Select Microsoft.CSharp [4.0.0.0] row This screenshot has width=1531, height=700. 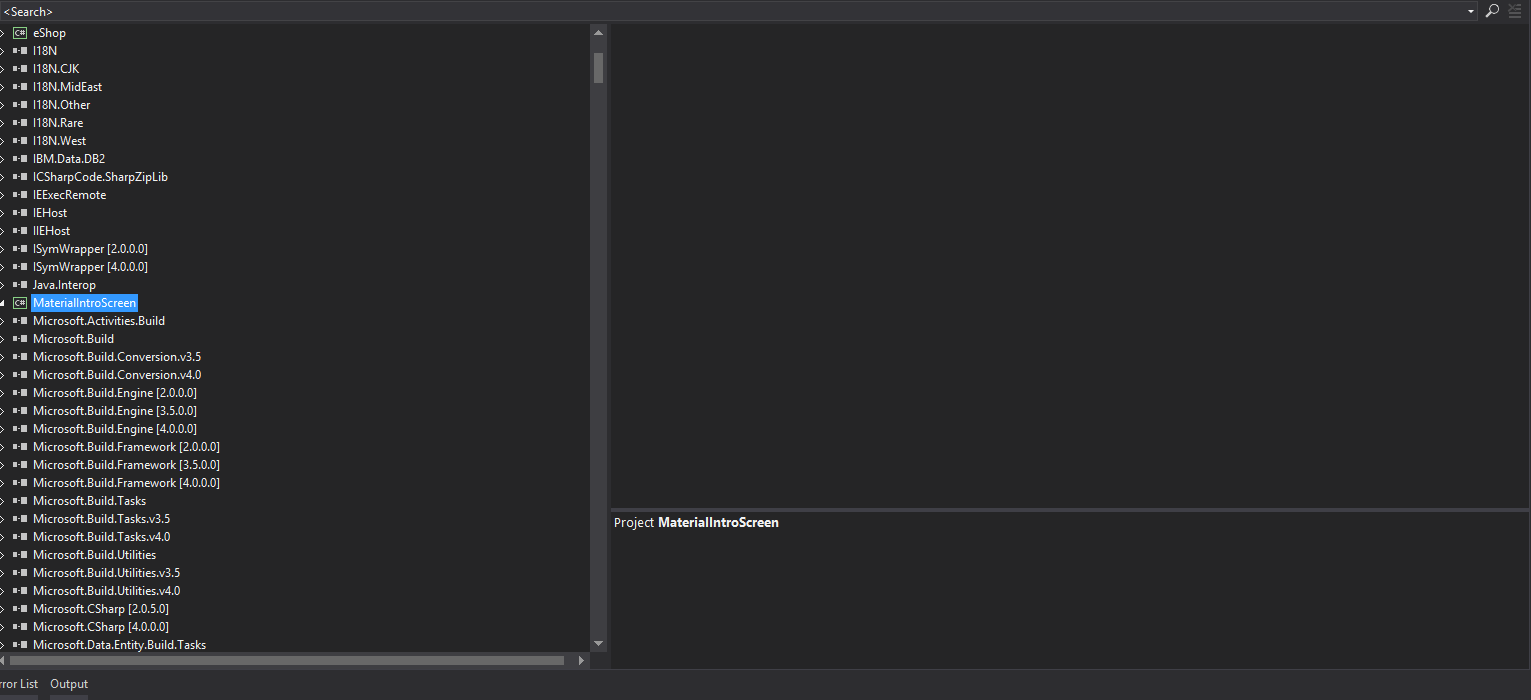(x=101, y=627)
